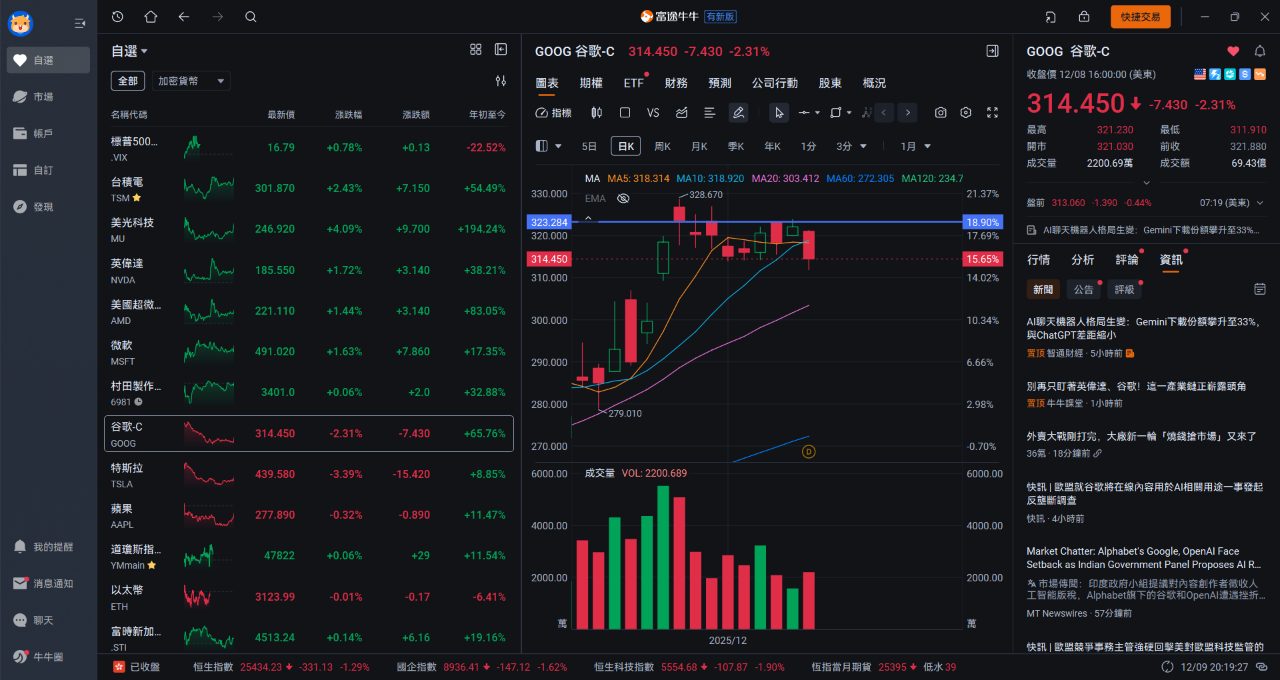Viewport: 1280px width, 680px height.
Task: Open chart settings hexagon icon
Action: click(966, 113)
